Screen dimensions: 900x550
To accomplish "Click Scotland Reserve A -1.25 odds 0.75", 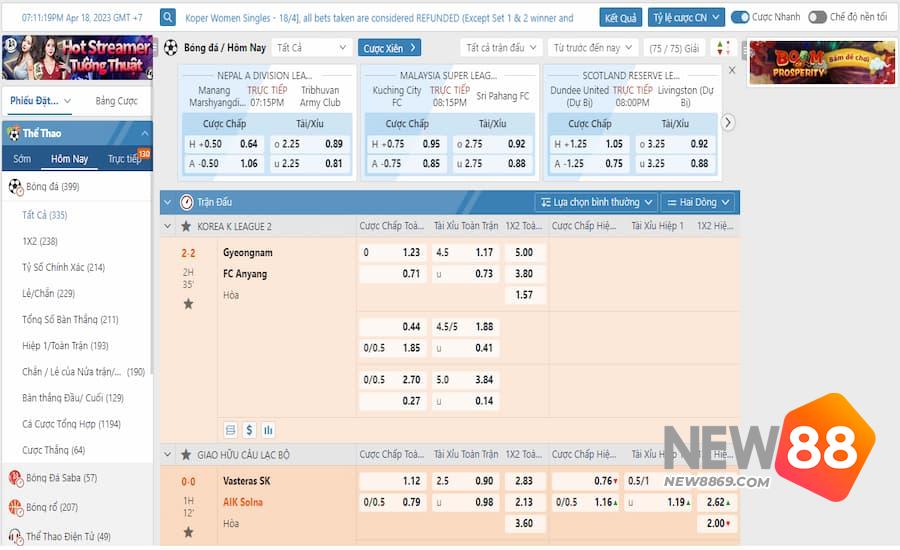I will pyautogui.click(x=589, y=163).
